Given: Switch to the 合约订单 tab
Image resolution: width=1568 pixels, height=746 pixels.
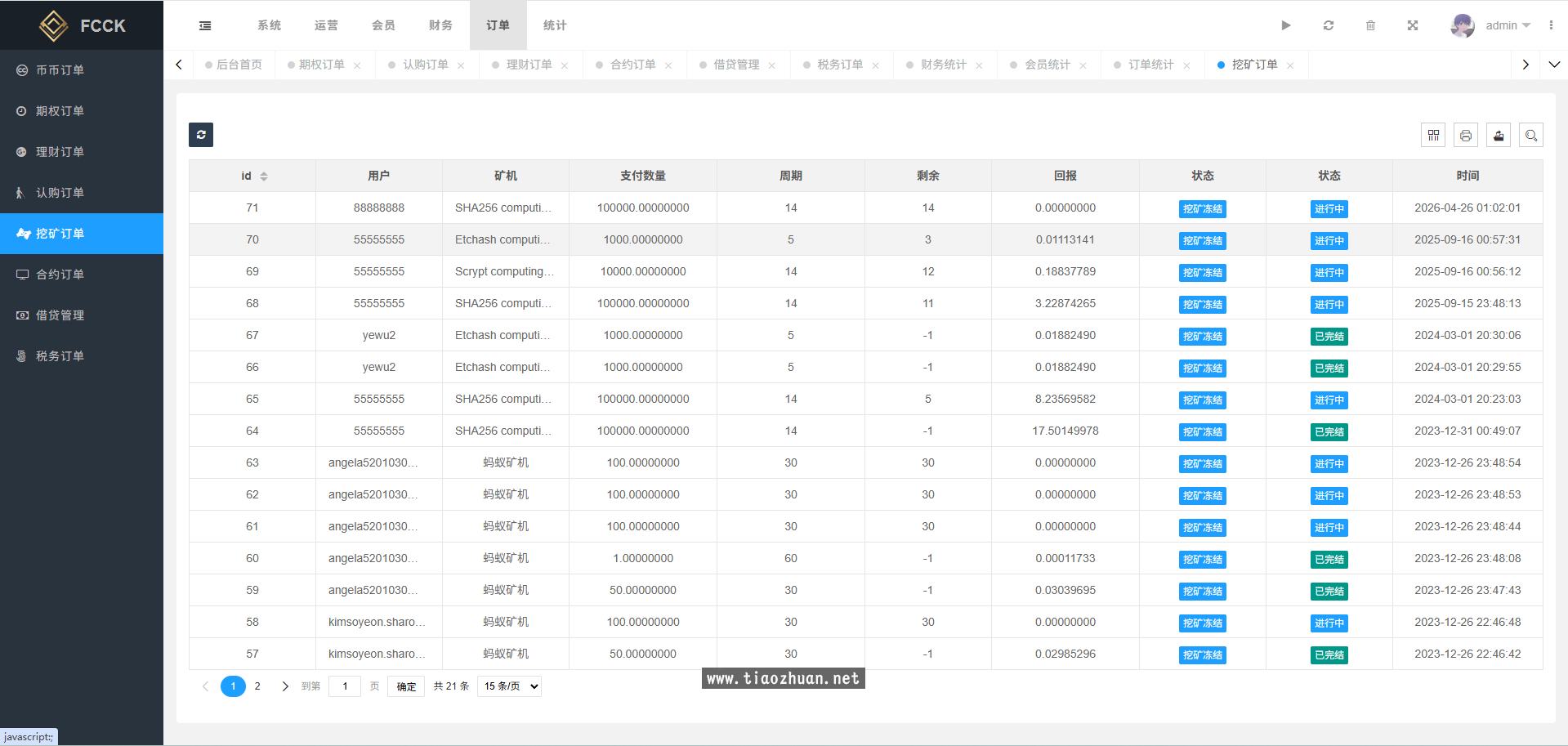Looking at the screenshot, I should 632,65.
